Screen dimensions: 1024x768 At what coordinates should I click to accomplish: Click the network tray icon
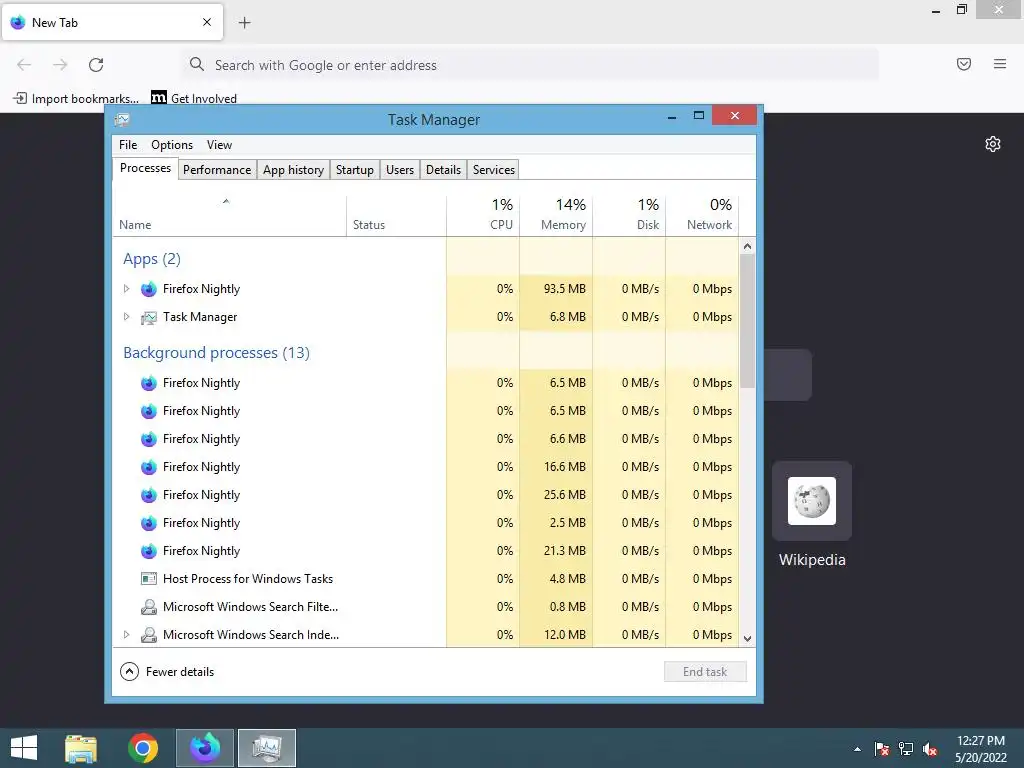coord(906,749)
